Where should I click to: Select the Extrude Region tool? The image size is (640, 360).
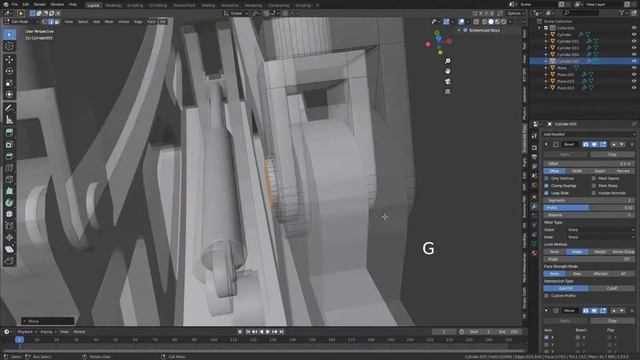9,133
